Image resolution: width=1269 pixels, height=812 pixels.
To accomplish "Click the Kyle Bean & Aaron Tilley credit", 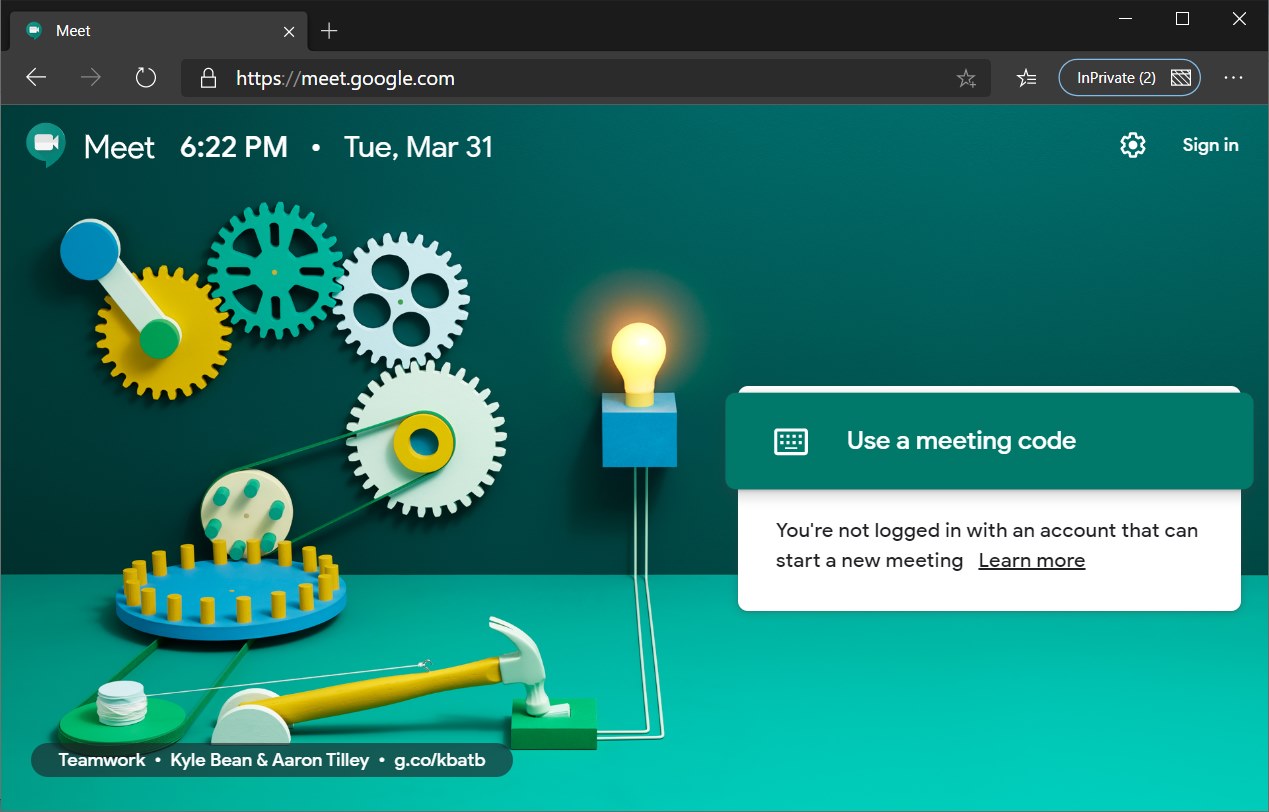I will click(x=270, y=760).
